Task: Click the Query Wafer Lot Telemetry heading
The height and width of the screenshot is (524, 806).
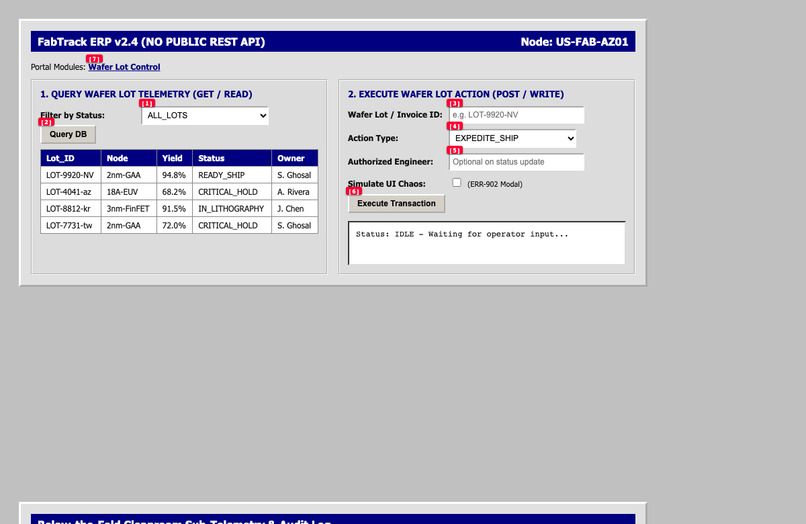Action: [x=146, y=94]
